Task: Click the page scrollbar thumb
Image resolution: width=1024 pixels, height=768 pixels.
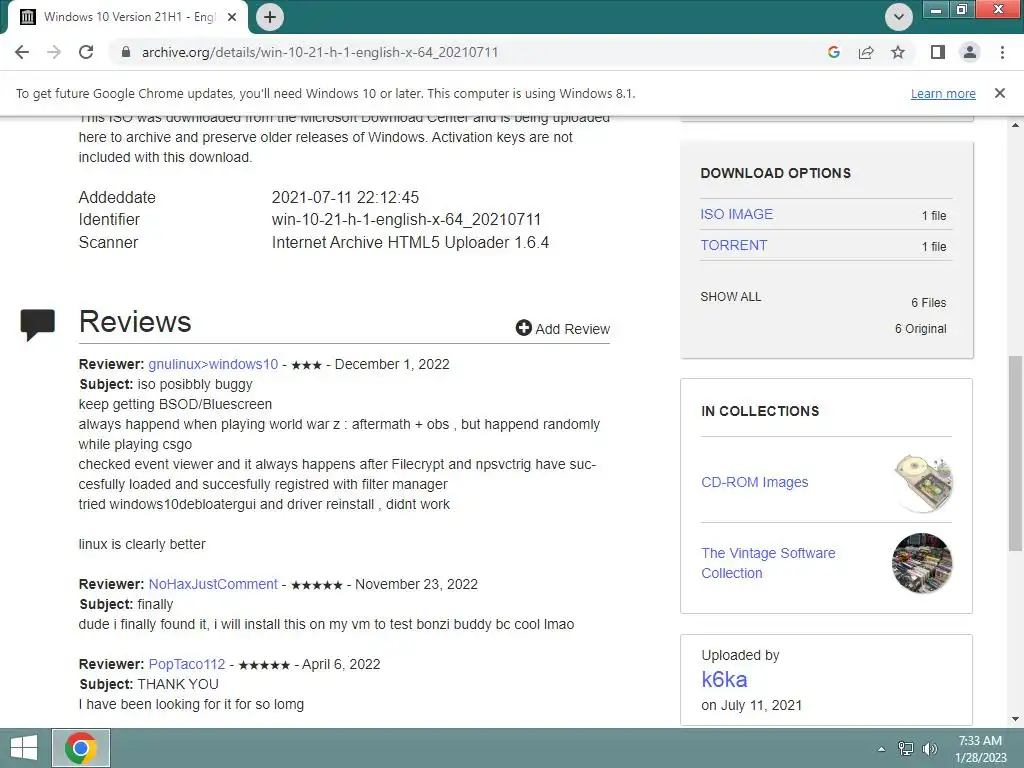Action: coord(1015,454)
